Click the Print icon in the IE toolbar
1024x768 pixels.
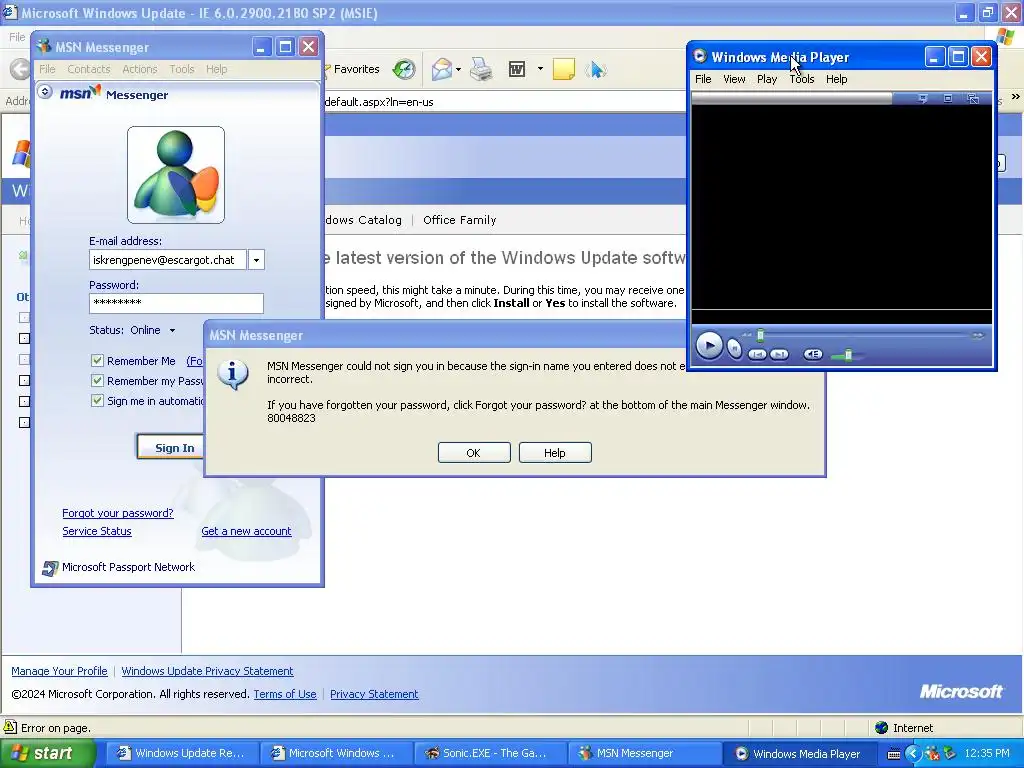tap(481, 69)
